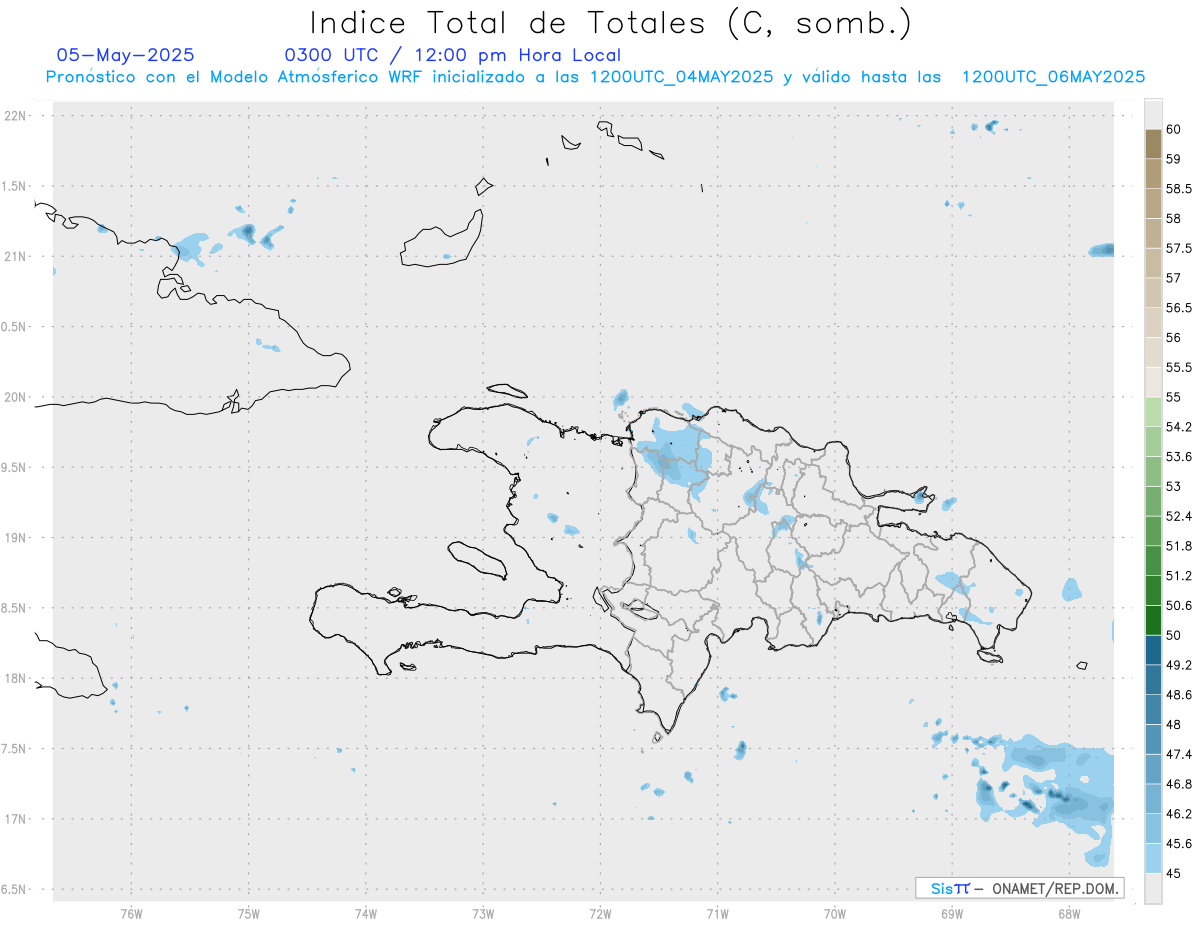This screenshot has height=927, width=1200.
Task: Click the "52.4" color scale label
Action: pyautogui.click(x=1179, y=516)
